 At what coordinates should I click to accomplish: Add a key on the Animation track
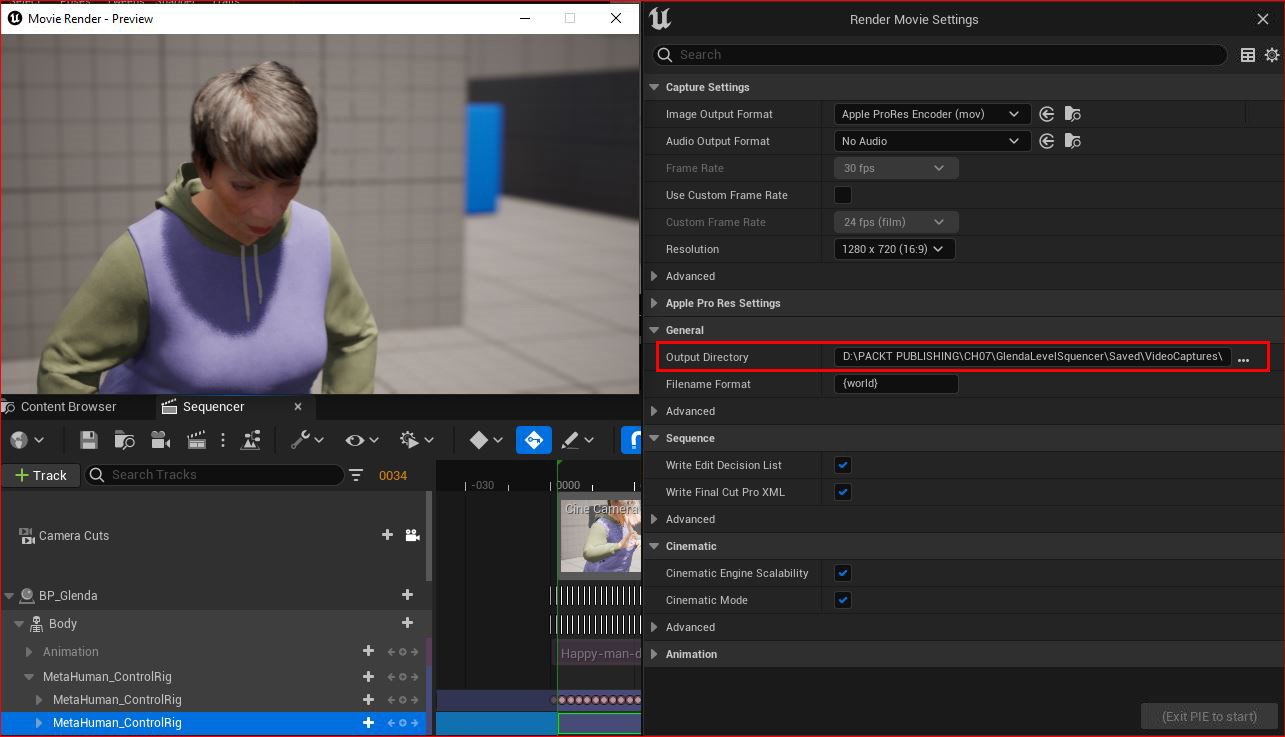(x=403, y=652)
